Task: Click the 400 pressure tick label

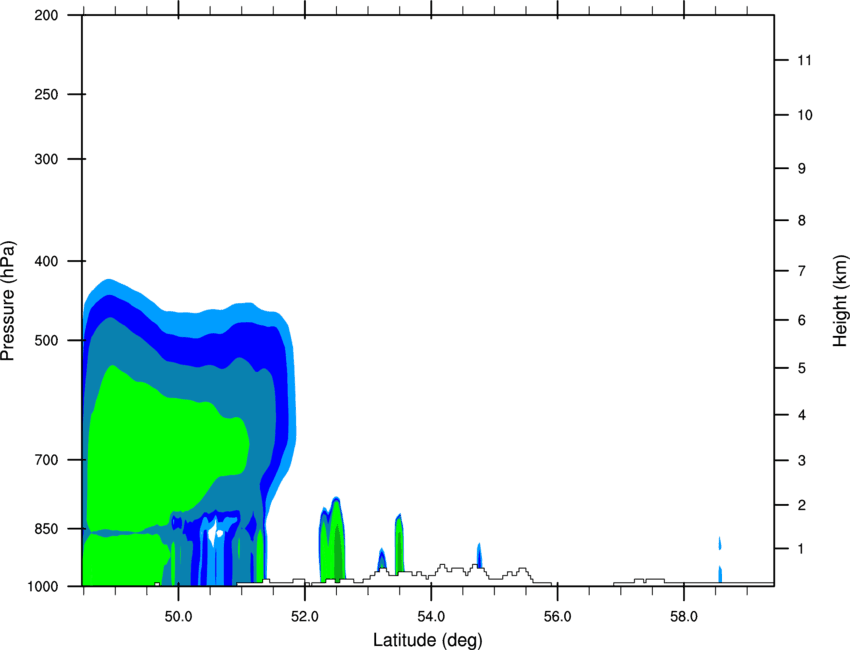Action: (46, 261)
